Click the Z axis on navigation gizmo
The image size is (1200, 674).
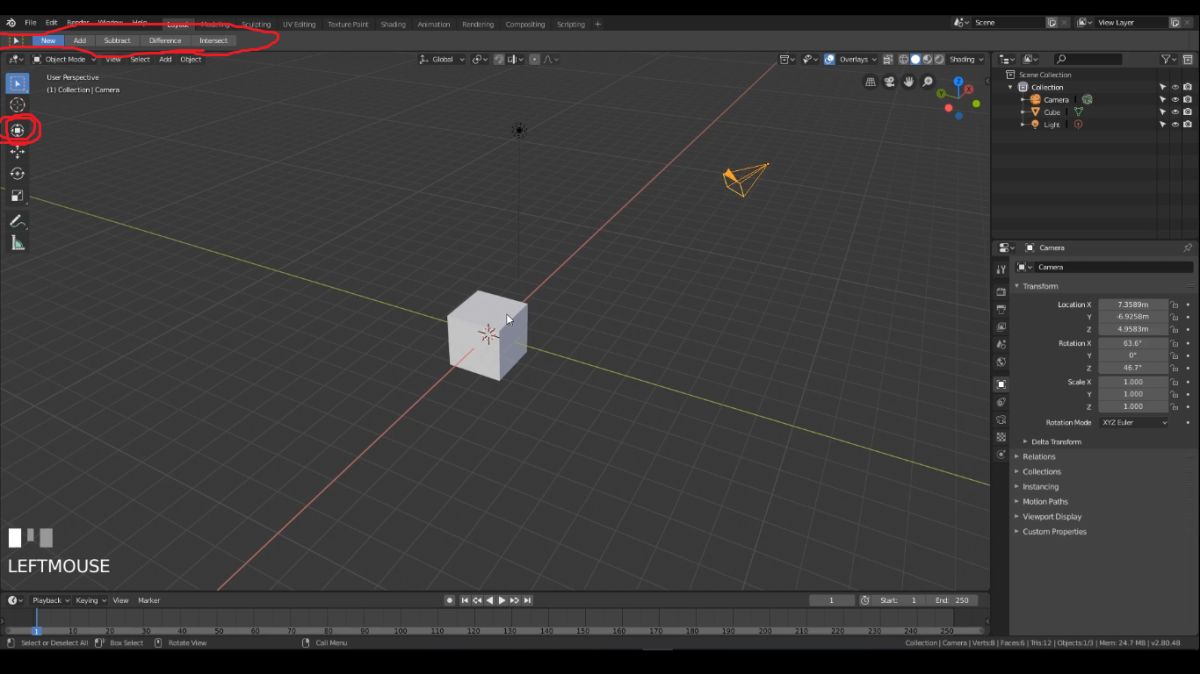(x=958, y=83)
